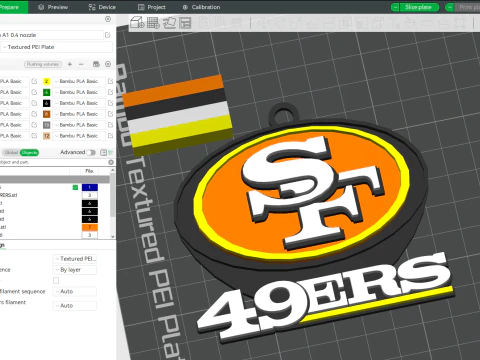Screen dimensions: 480x360
Task: Click the Auto orient toolbar icon
Action: [x=169, y=23]
